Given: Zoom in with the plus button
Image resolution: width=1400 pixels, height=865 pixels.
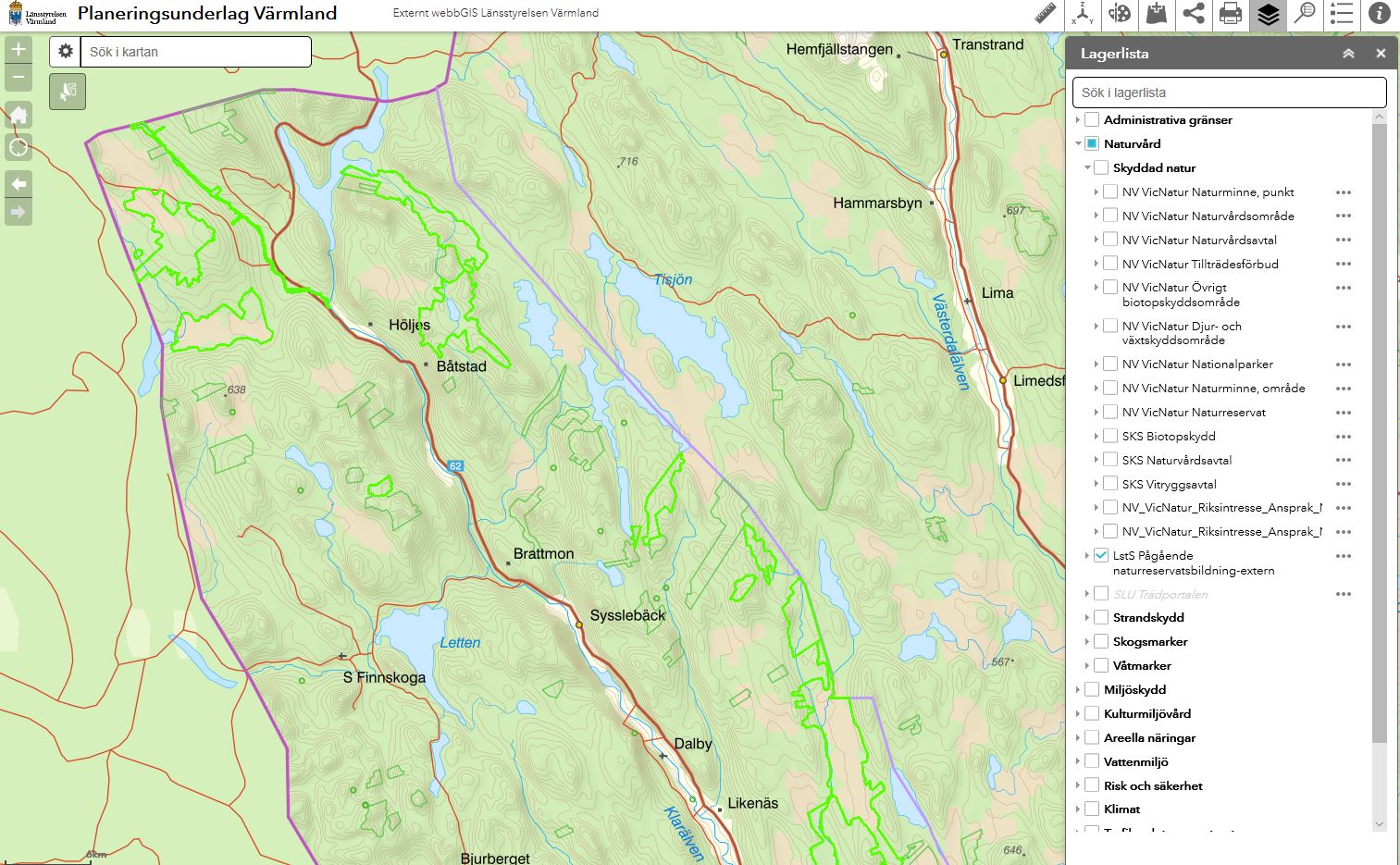Looking at the screenshot, I should (x=19, y=49).
